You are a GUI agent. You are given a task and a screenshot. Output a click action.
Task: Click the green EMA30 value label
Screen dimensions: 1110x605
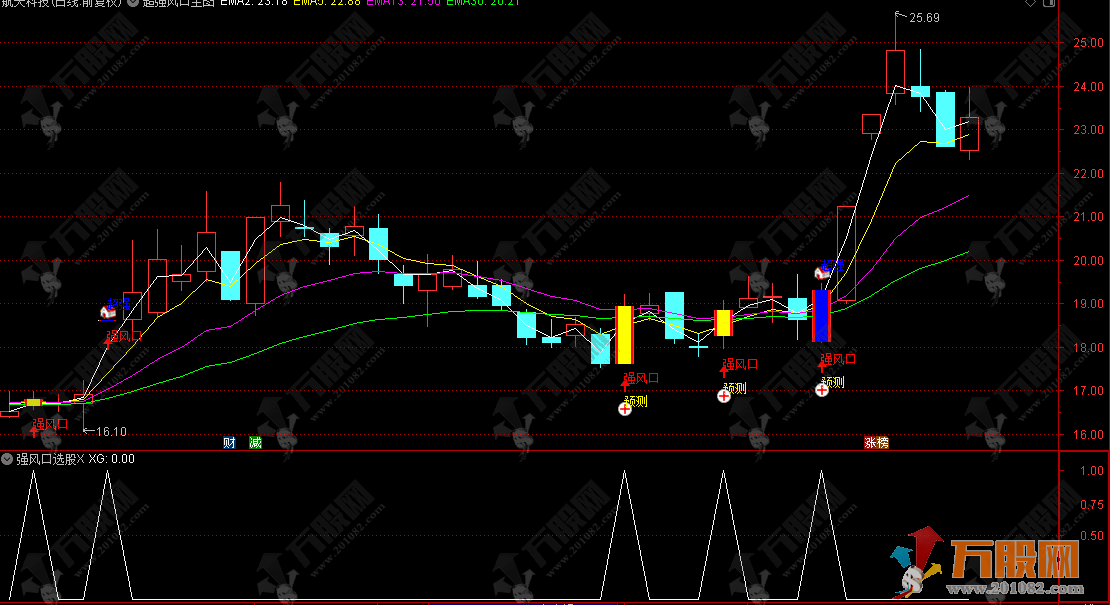pyautogui.click(x=483, y=3)
